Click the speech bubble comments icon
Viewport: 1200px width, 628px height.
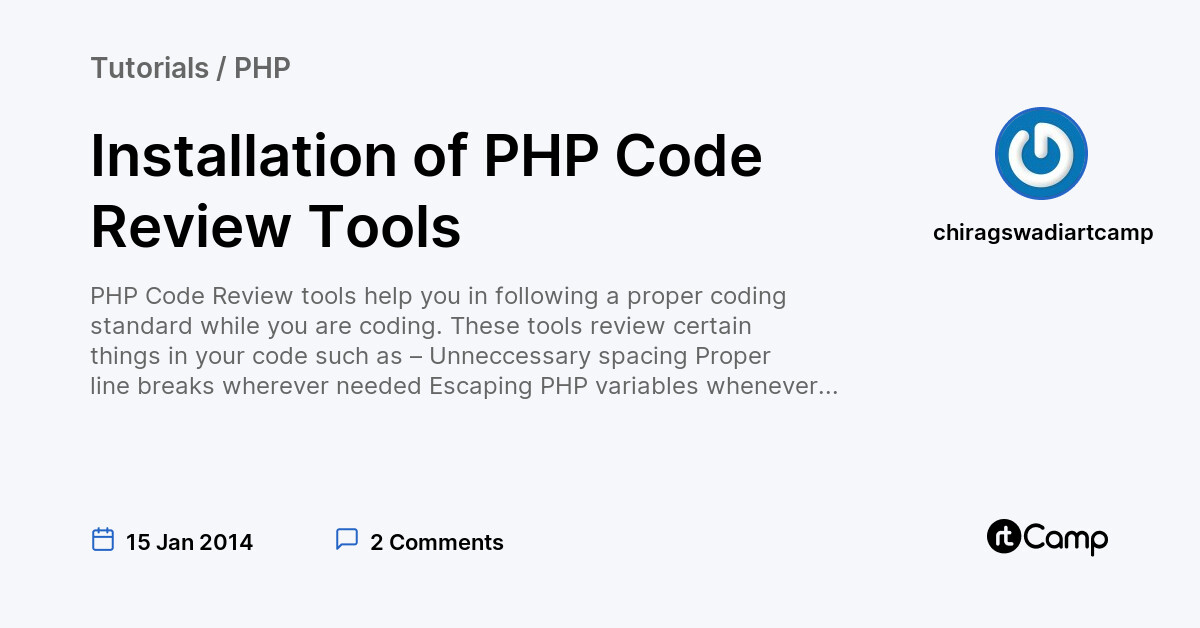(x=347, y=540)
